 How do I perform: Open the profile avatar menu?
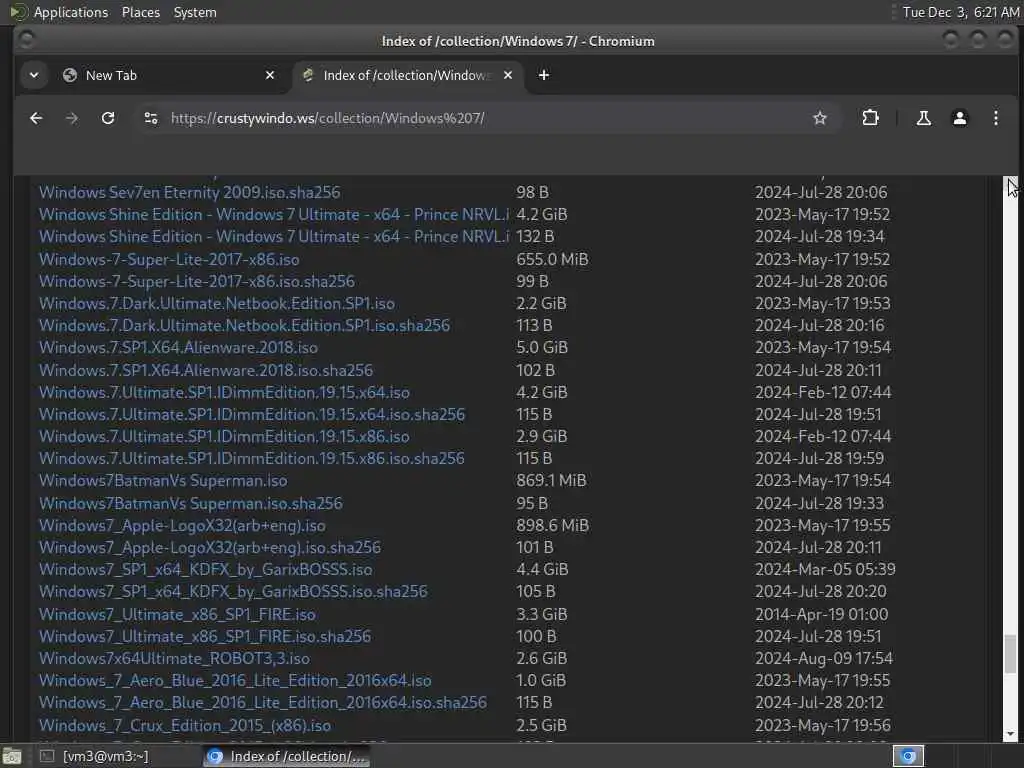tap(959, 118)
